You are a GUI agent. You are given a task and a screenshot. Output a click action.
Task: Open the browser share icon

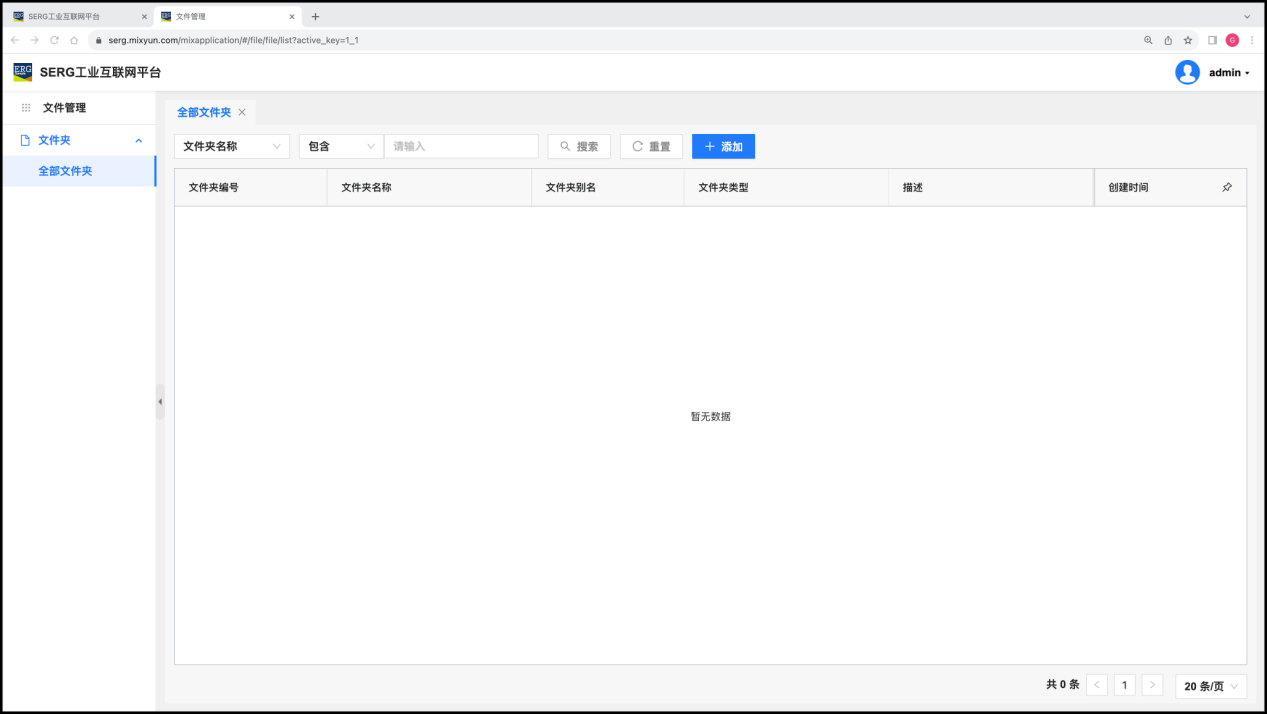(1168, 40)
